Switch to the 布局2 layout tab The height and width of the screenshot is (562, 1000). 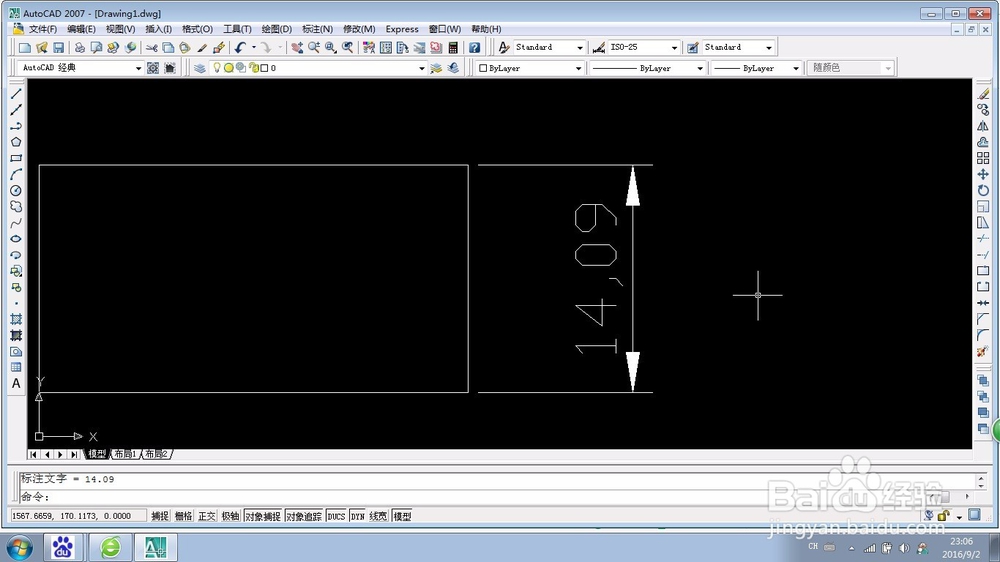(x=156, y=454)
